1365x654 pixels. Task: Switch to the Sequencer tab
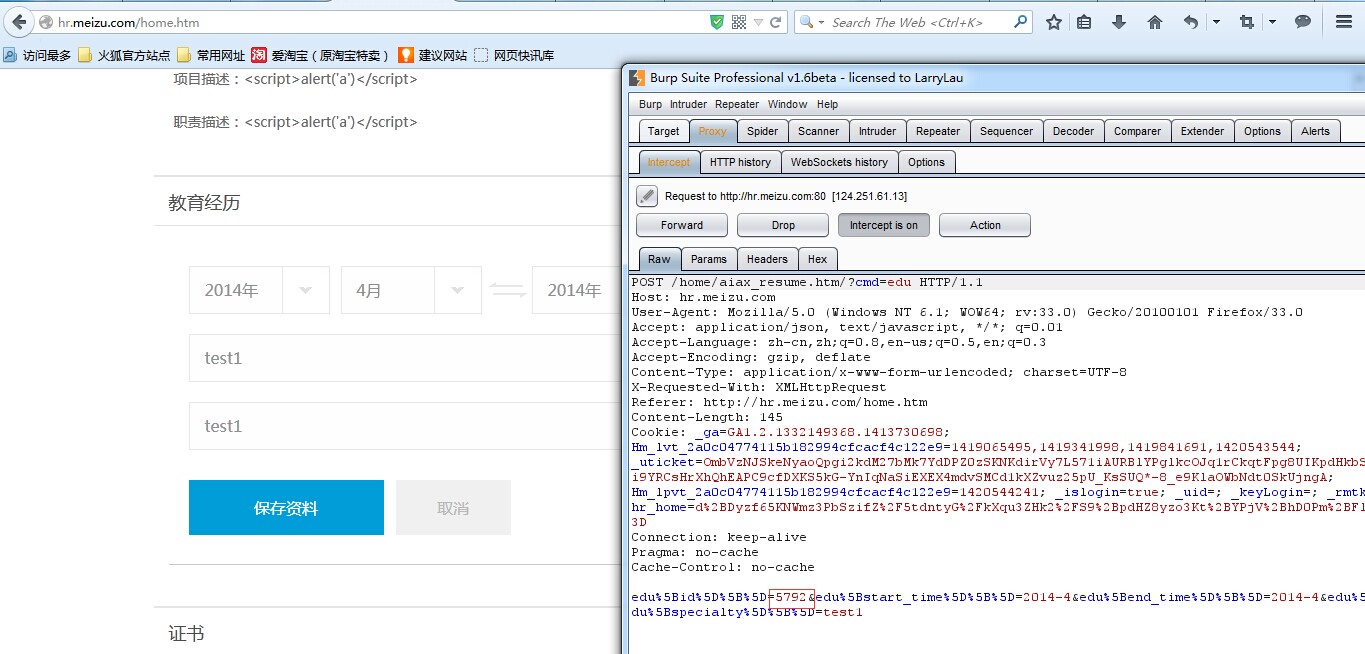tap(1007, 131)
